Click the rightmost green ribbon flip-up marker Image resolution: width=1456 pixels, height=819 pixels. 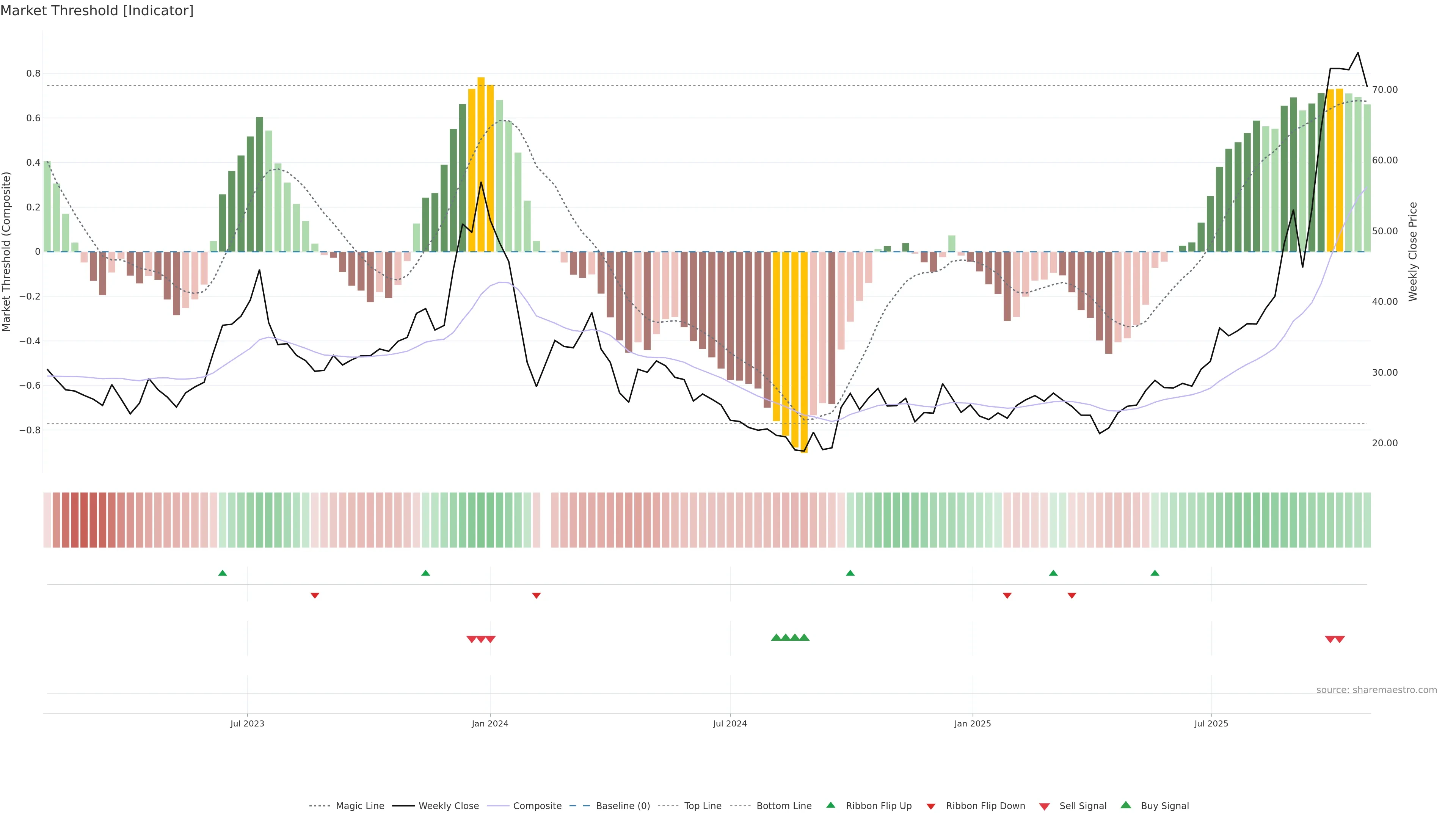point(1155,573)
